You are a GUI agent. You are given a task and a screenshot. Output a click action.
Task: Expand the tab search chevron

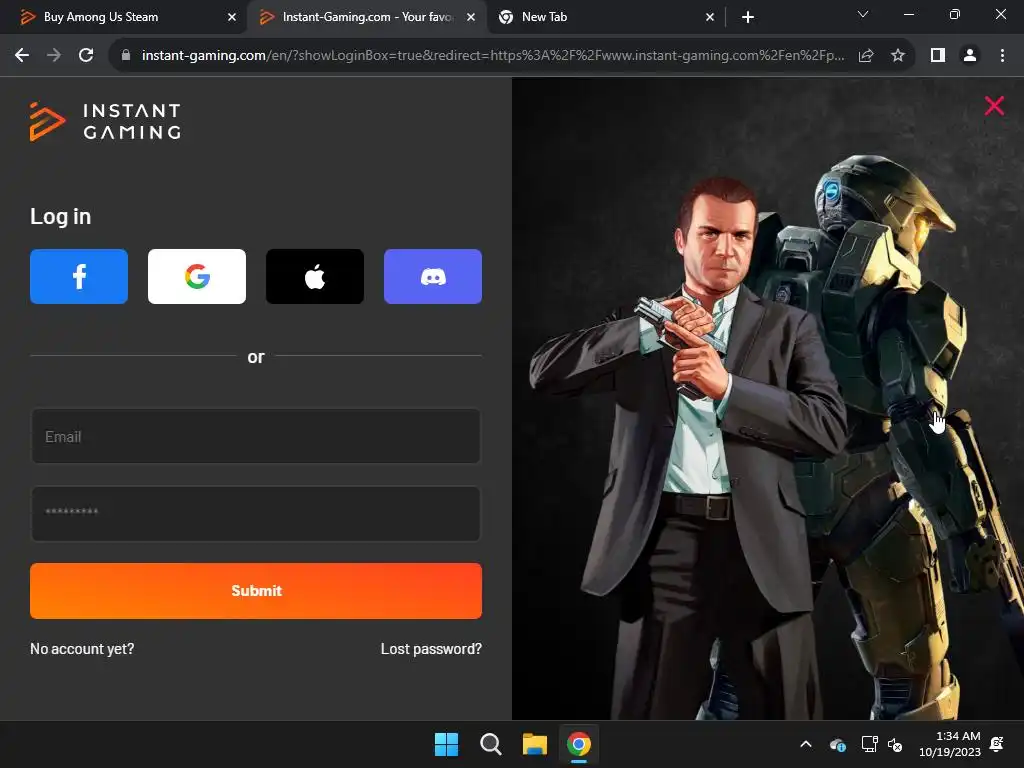point(863,14)
